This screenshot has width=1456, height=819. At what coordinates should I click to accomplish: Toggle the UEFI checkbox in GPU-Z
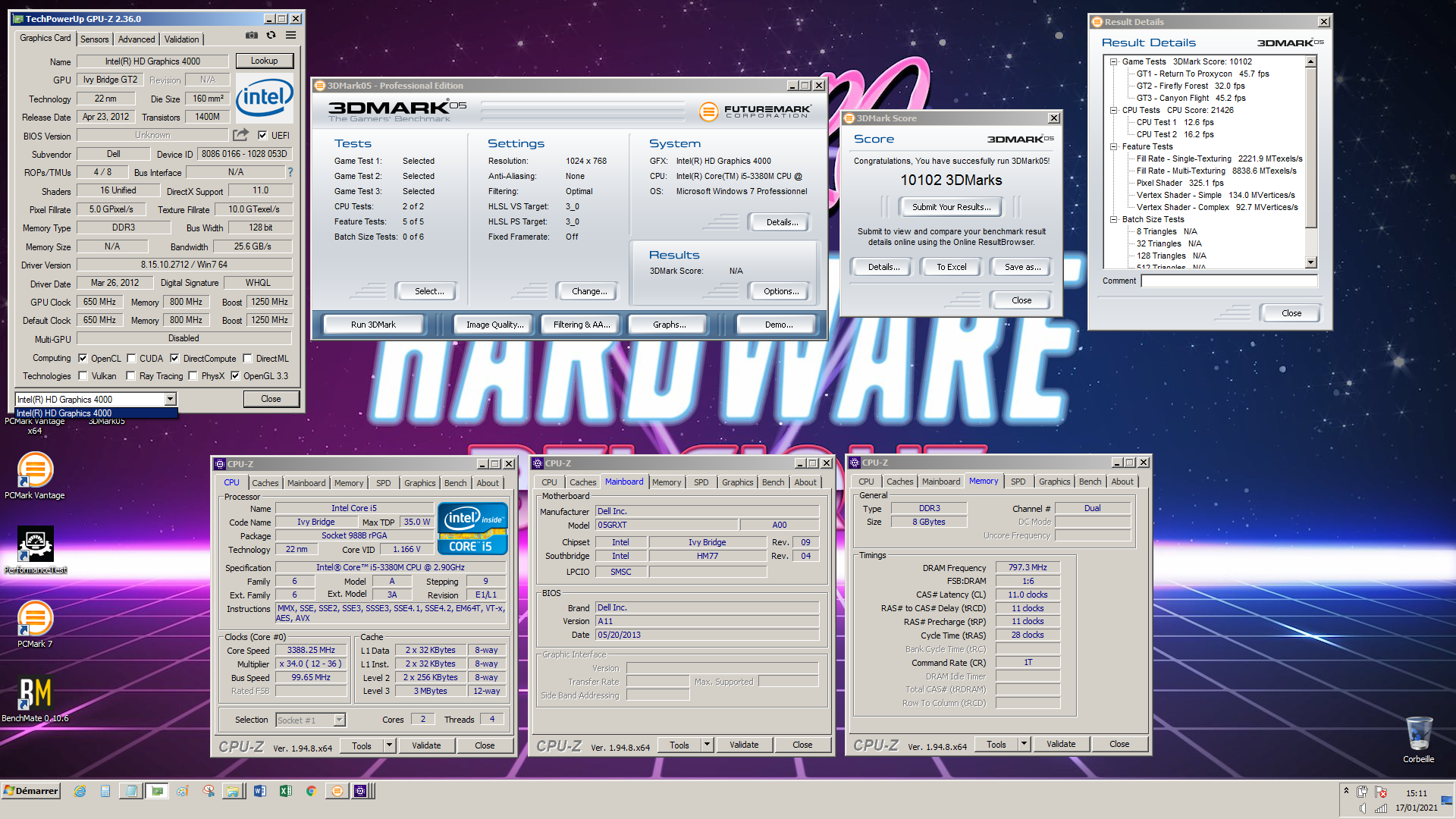(262, 135)
